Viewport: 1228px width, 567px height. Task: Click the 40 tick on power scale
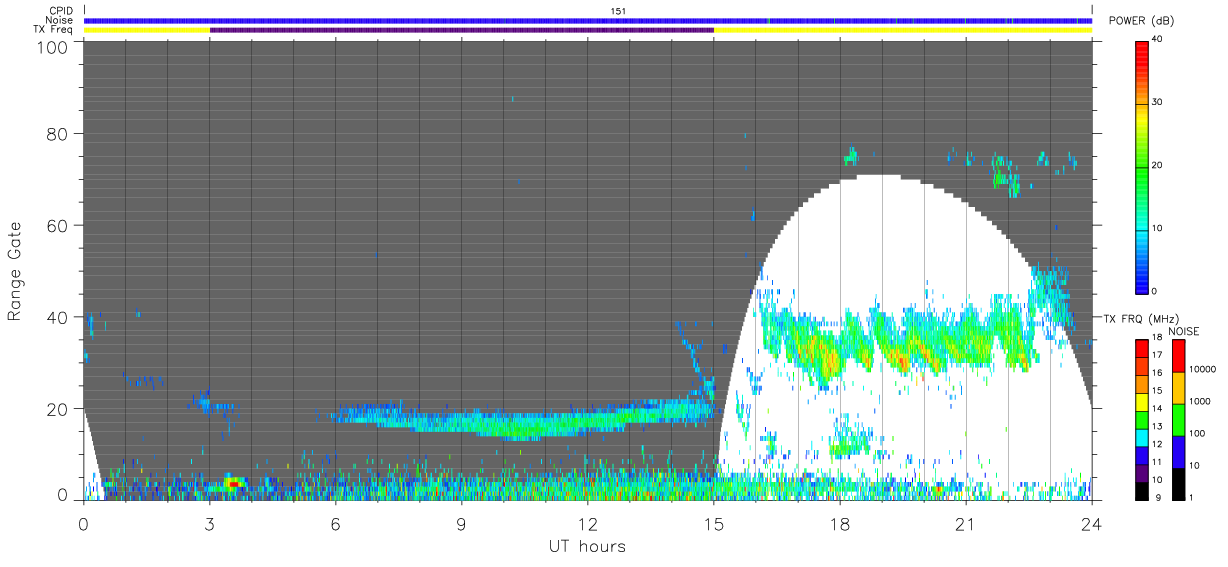pyautogui.click(x=1158, y=41)
